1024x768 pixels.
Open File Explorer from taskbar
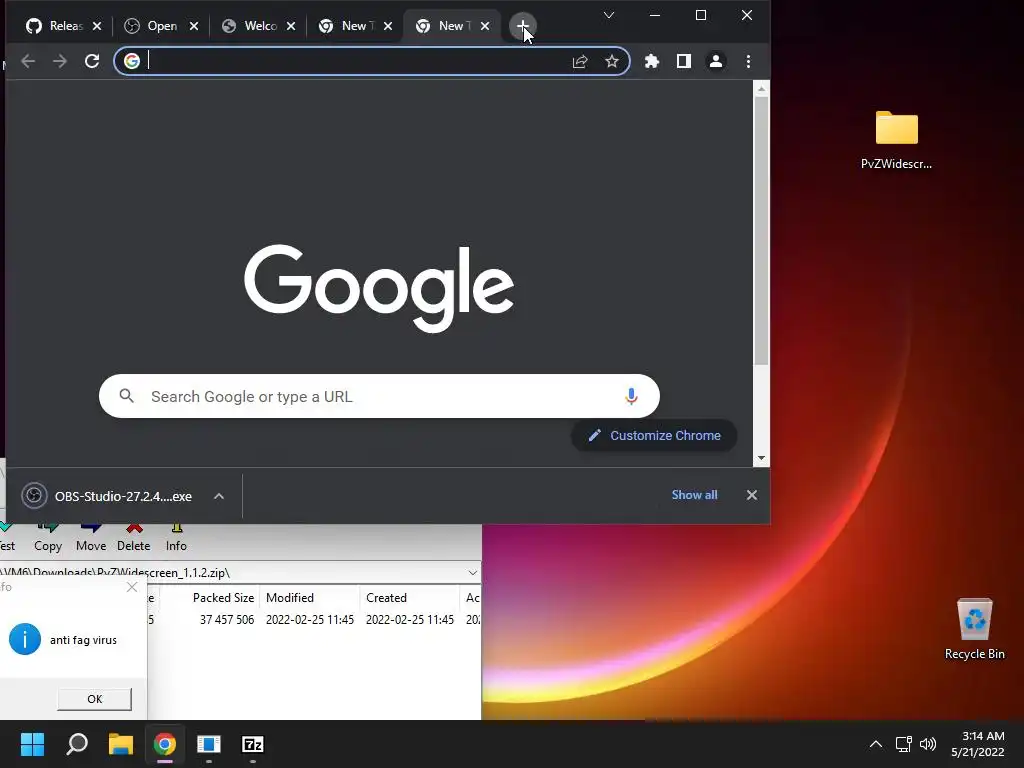click(121, 744)
